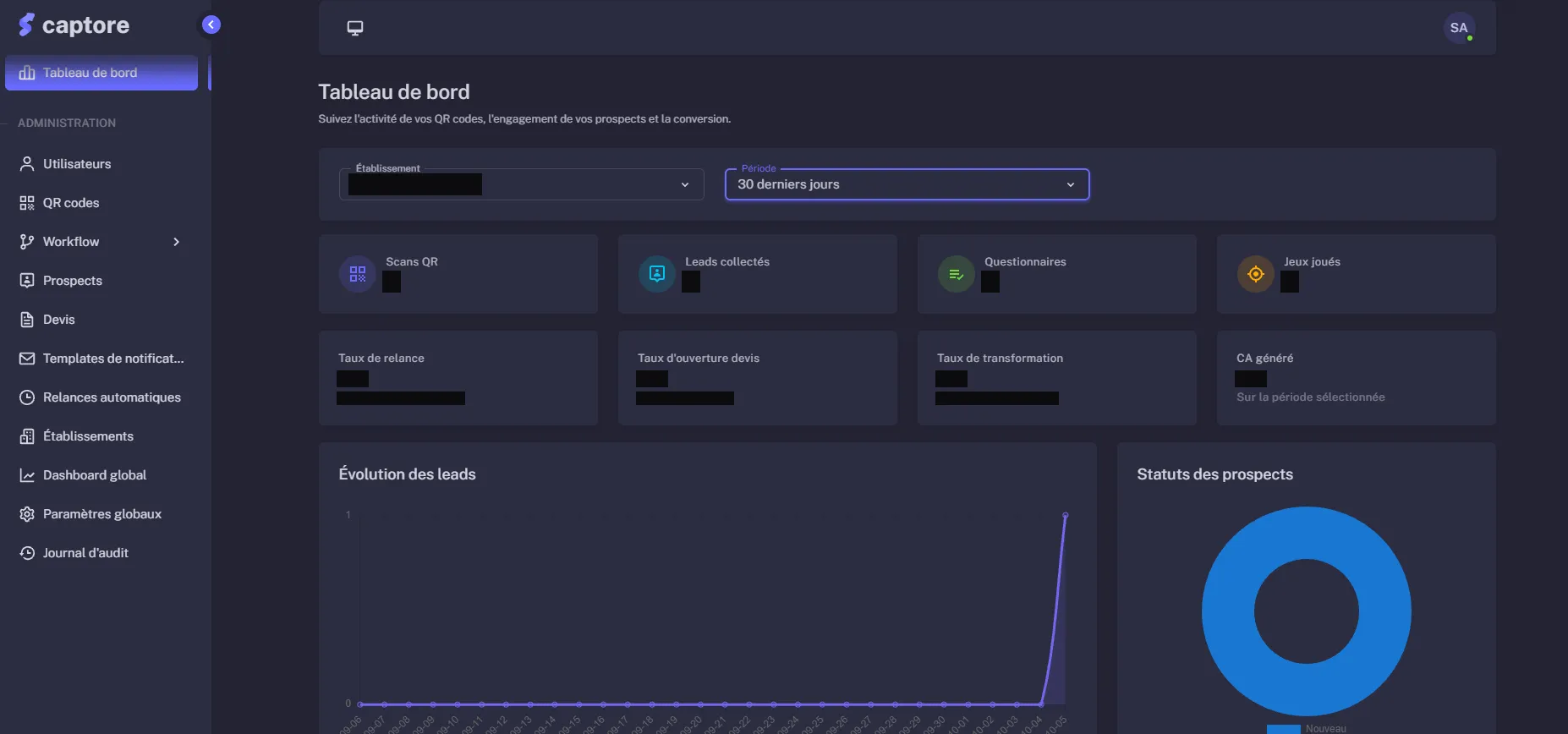Click the Scans QR card icon

click(x=358, y=274)
